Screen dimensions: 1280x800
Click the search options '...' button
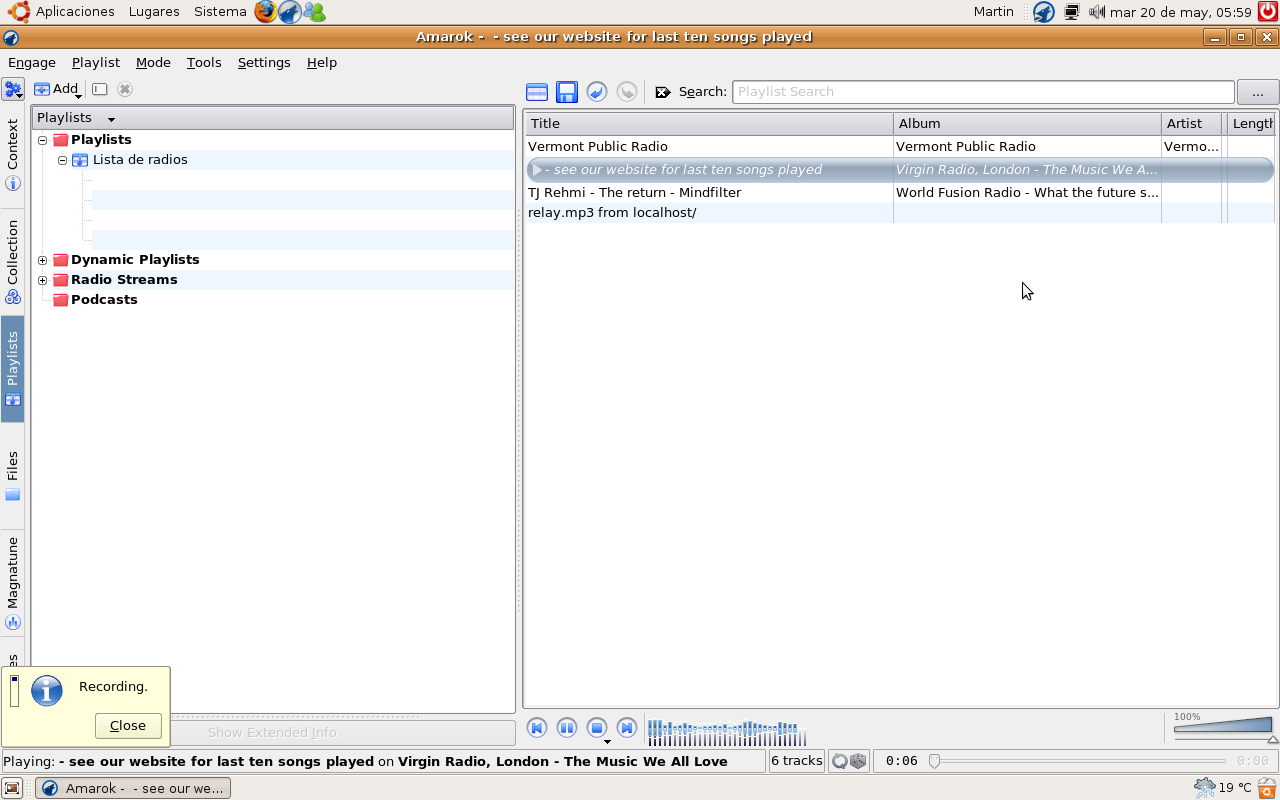pos(1258,92)
